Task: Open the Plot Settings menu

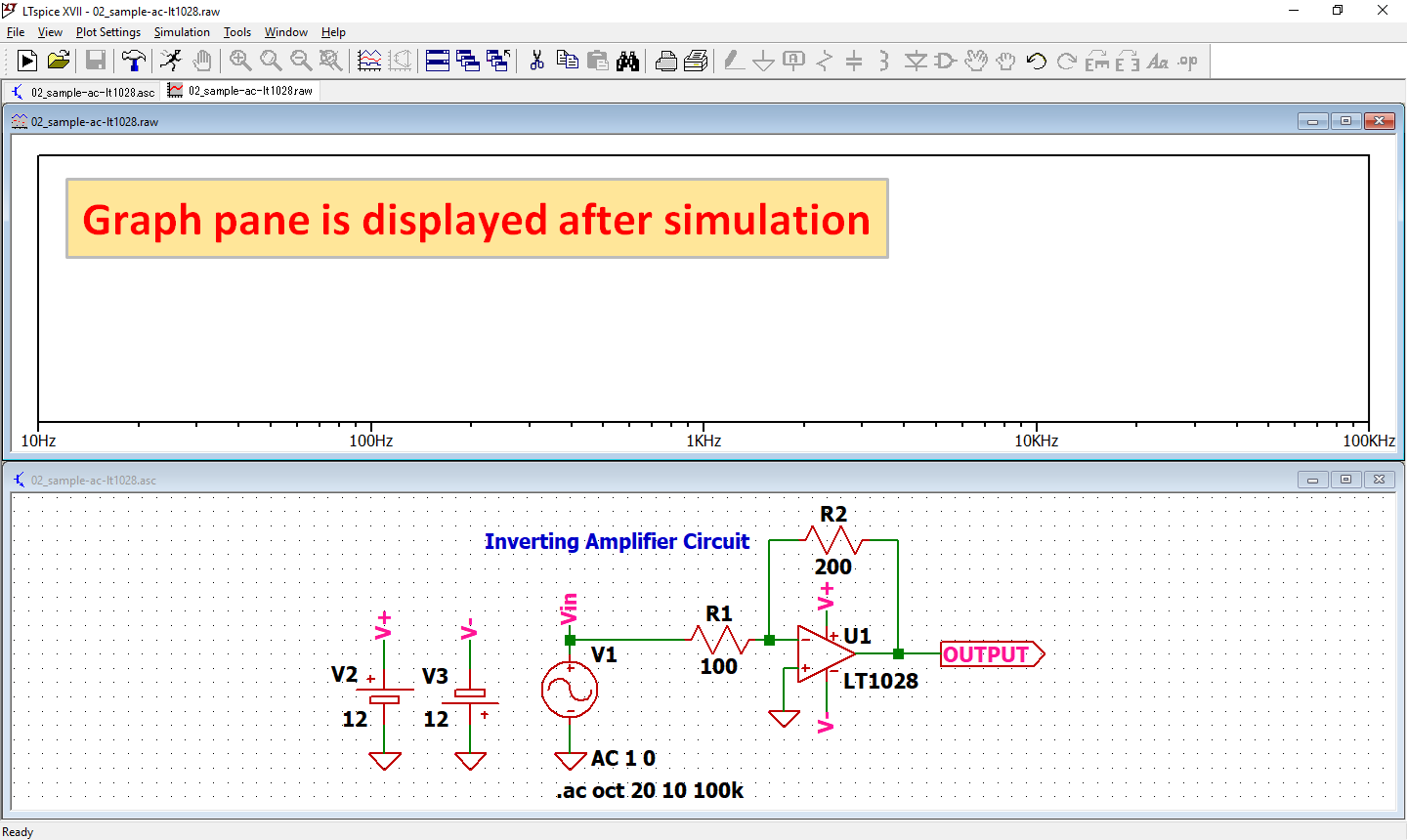Action: click(107, 32)
